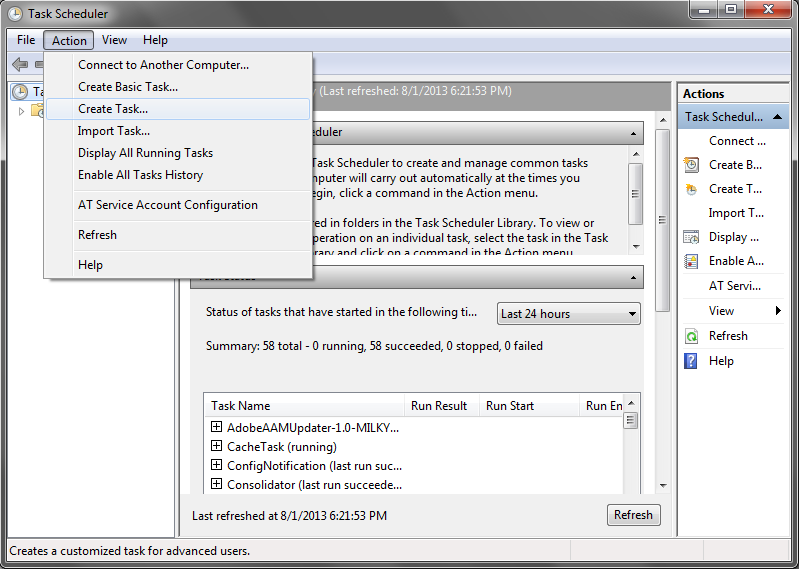799x569 pixels.
Task: Select Display All Running Tasks in the menu
Action: [x=178, y=153]
